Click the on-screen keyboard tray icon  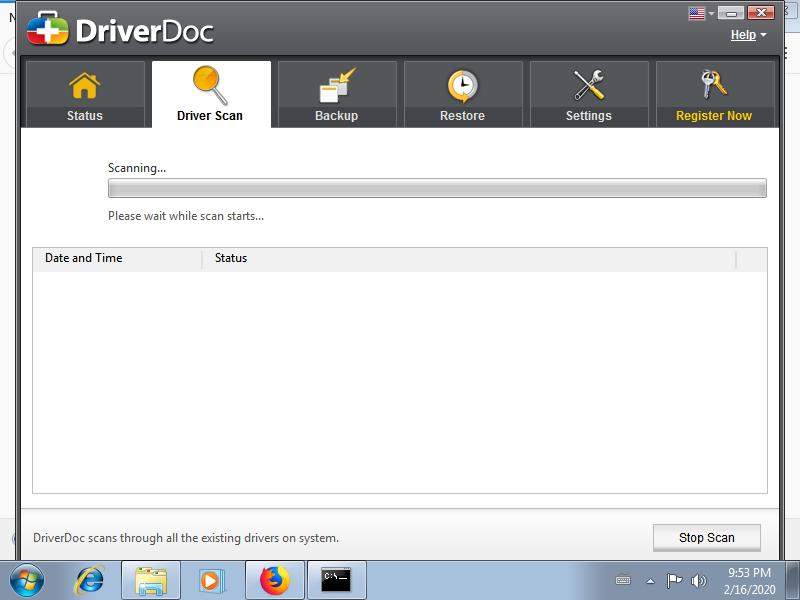[623, 581]
